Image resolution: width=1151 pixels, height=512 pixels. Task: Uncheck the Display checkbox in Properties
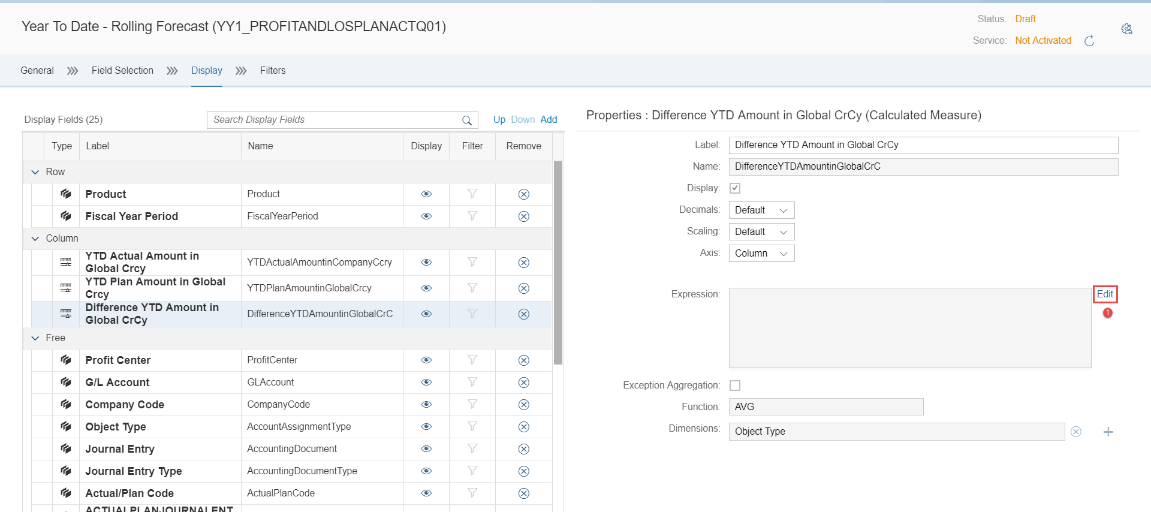tap(735, 188)
